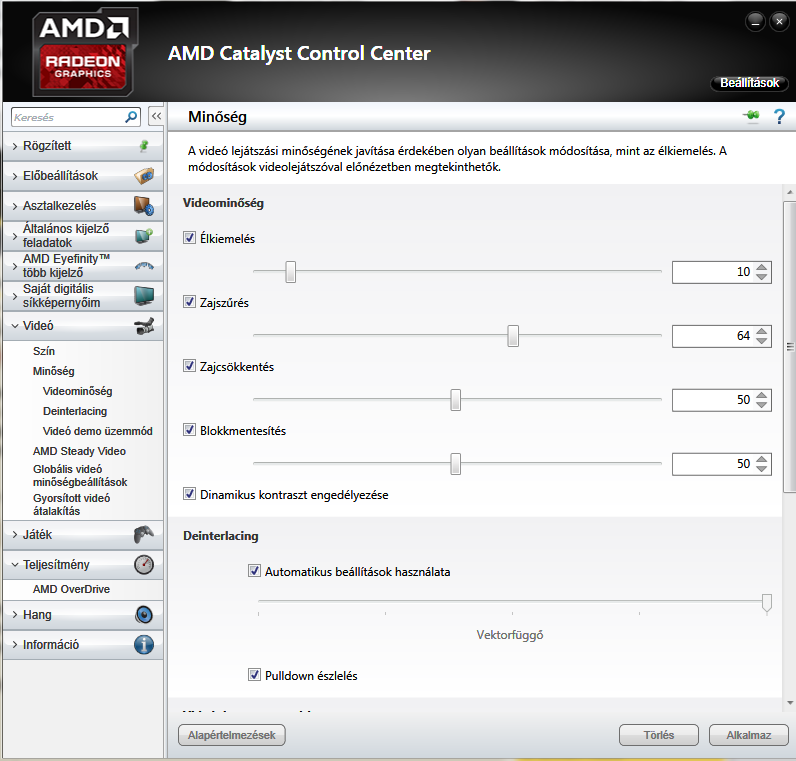Click the Hang speaker icon

(144, 615)
